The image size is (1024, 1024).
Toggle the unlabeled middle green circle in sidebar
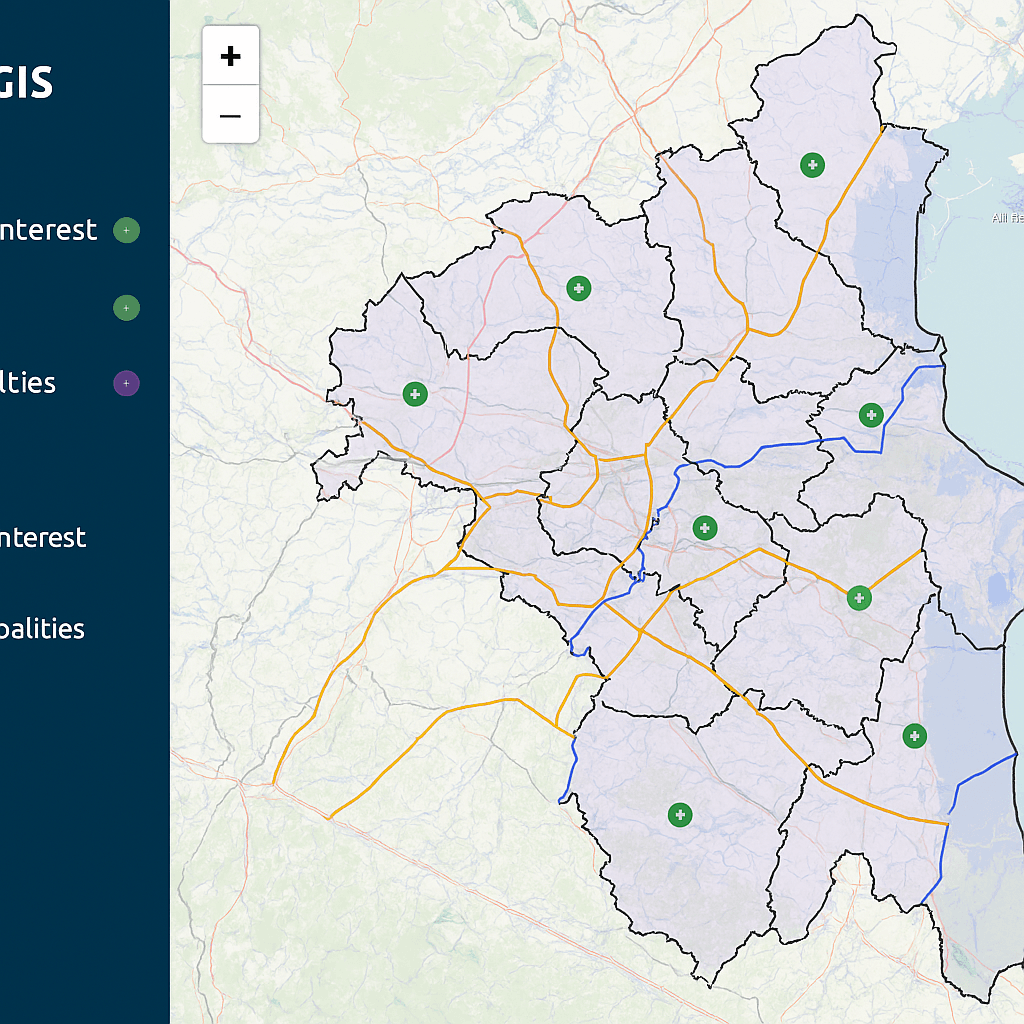(x=126, y=308)
